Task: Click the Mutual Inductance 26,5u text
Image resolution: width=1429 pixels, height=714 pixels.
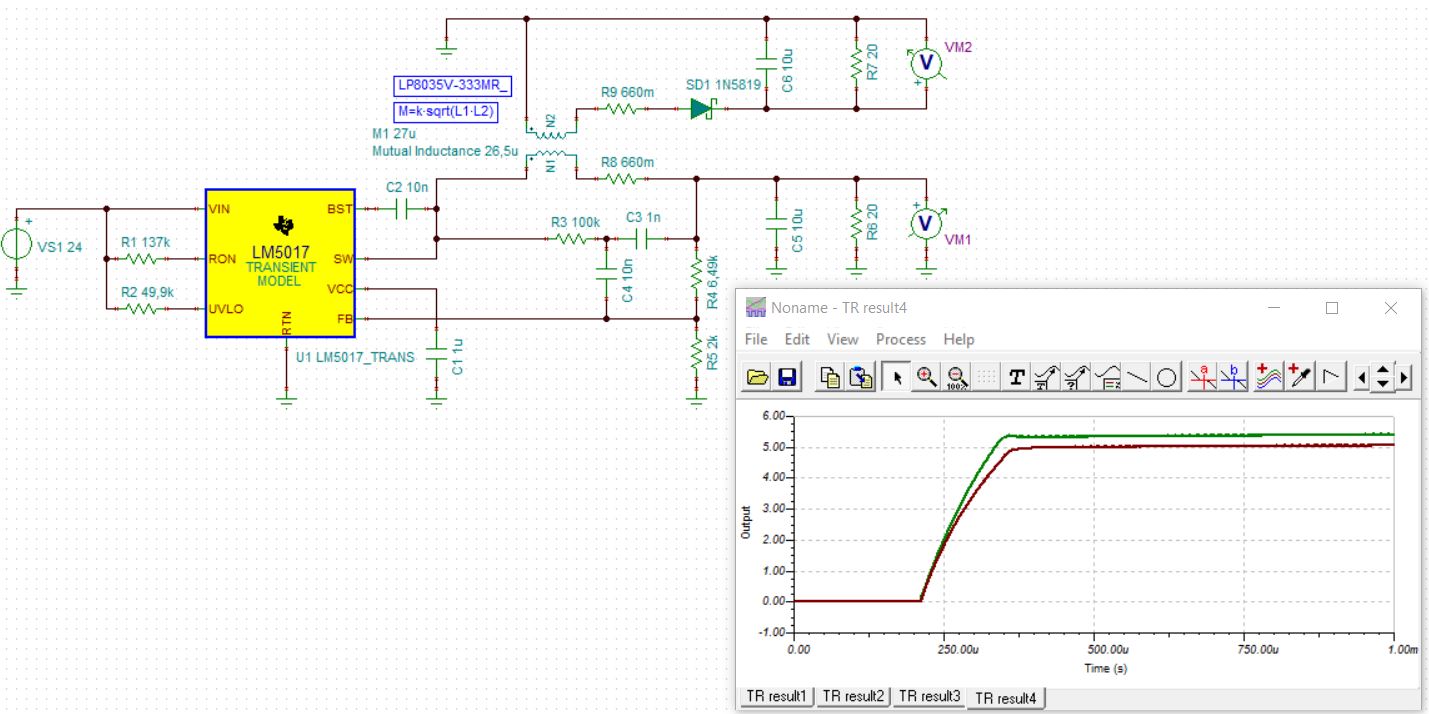Action: pos(444,152)
